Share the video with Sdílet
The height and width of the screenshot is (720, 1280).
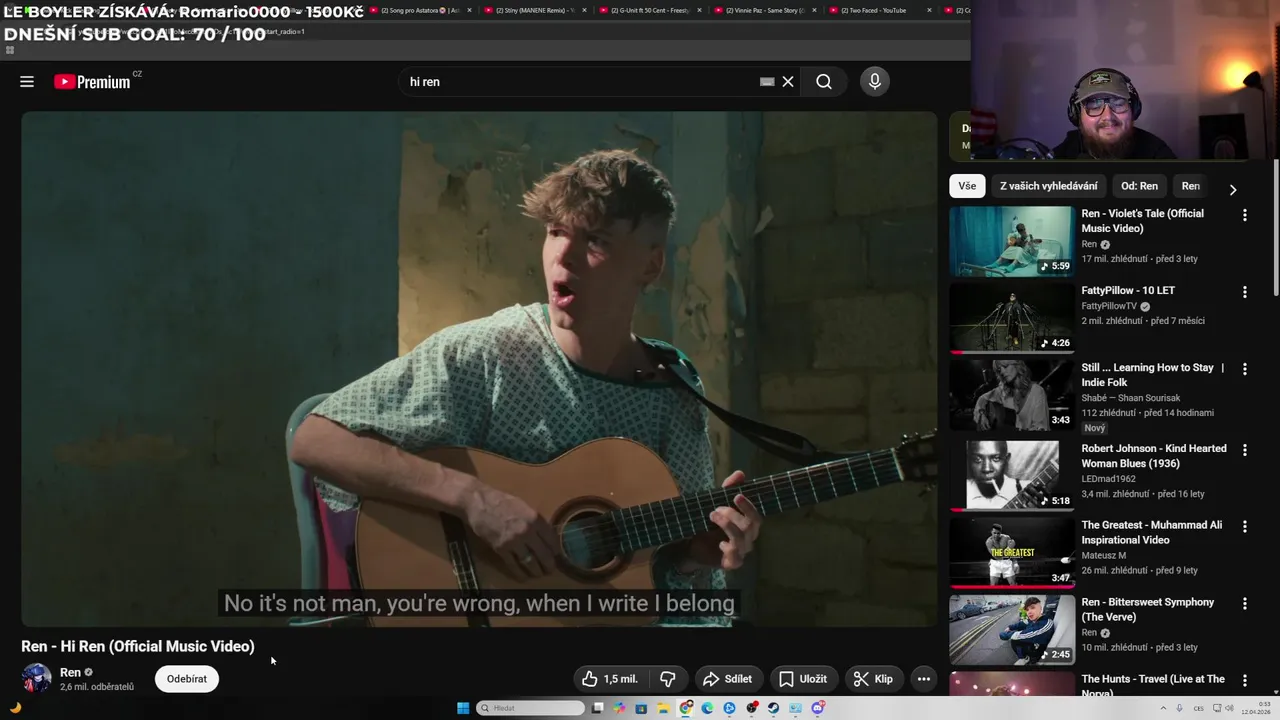click(x=728, y=679)
